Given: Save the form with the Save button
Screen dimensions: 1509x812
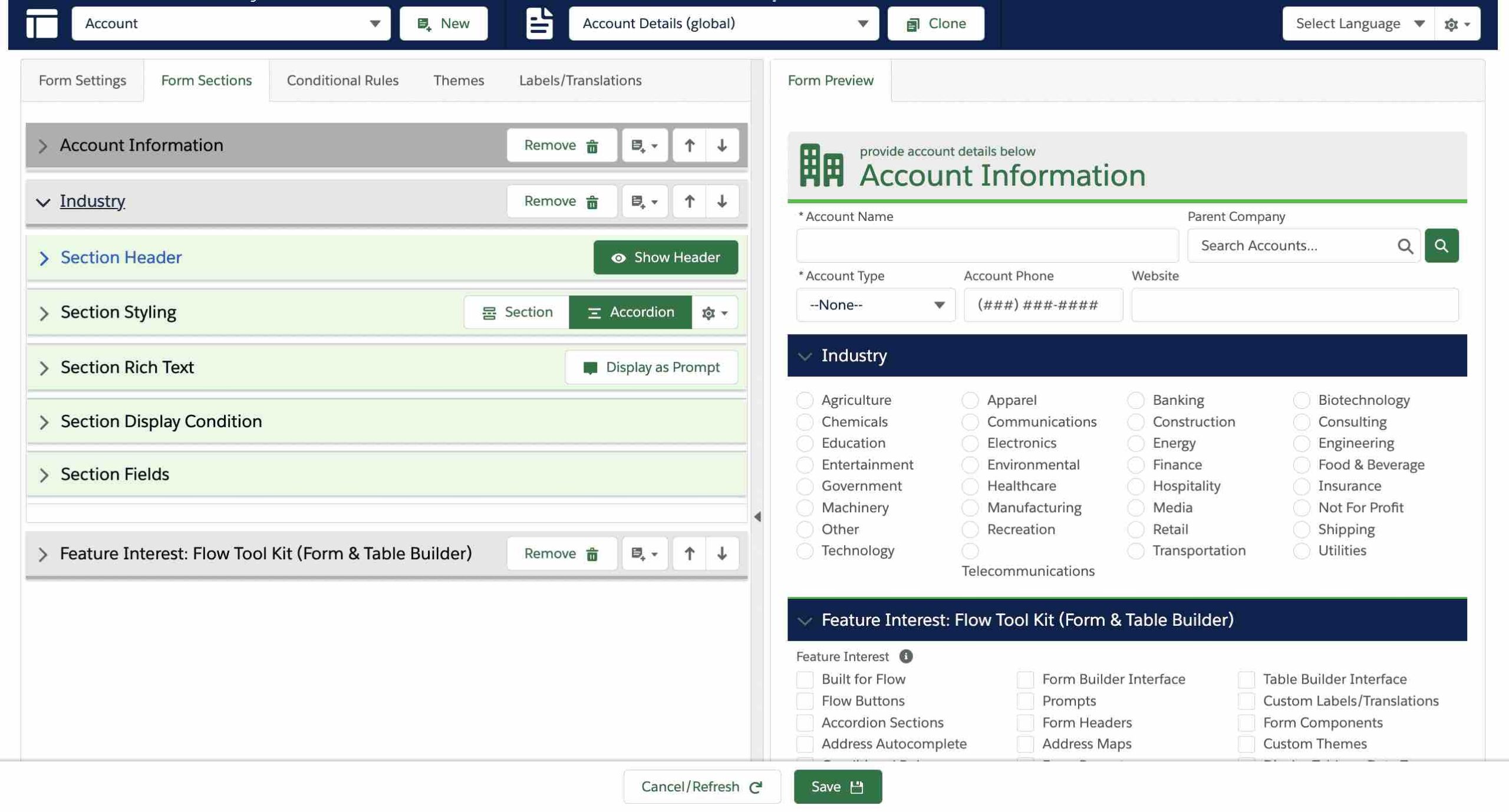Looking at the screenshot, I should [837, 786].
